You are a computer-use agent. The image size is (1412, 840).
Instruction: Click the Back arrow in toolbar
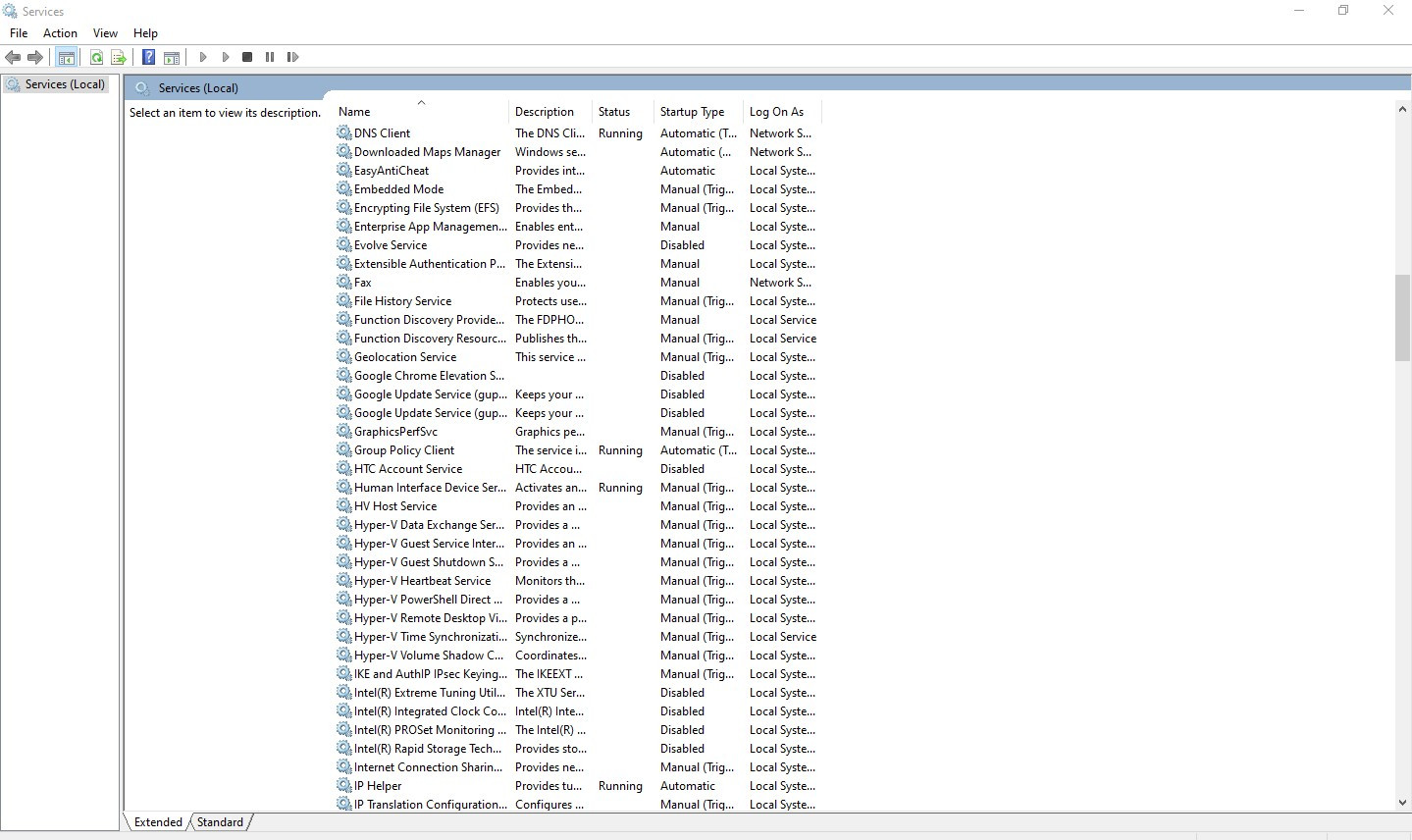[x=13, y=57]
